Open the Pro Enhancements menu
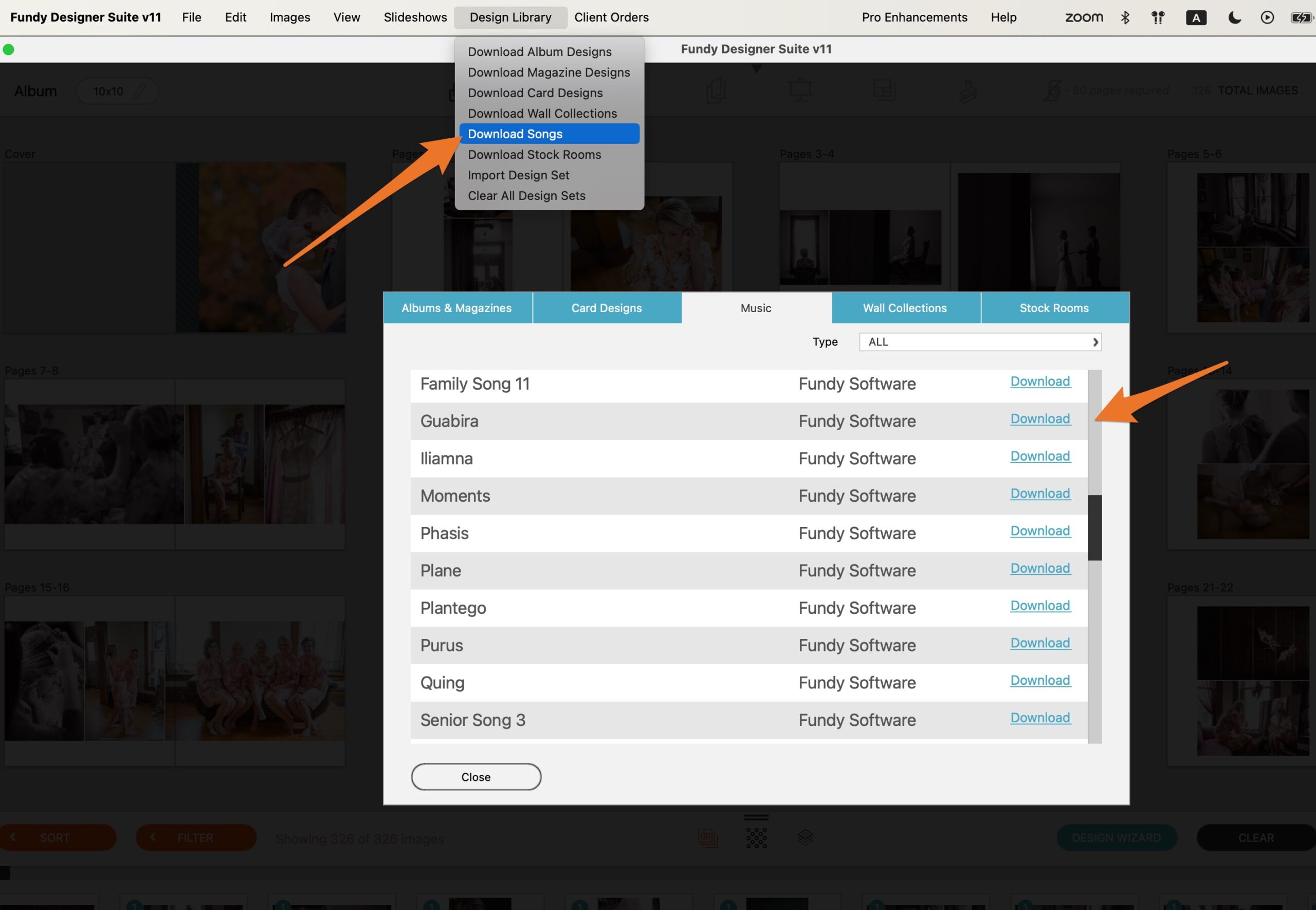The height and width of the screenshot is (910, 1316). [914, 17]
